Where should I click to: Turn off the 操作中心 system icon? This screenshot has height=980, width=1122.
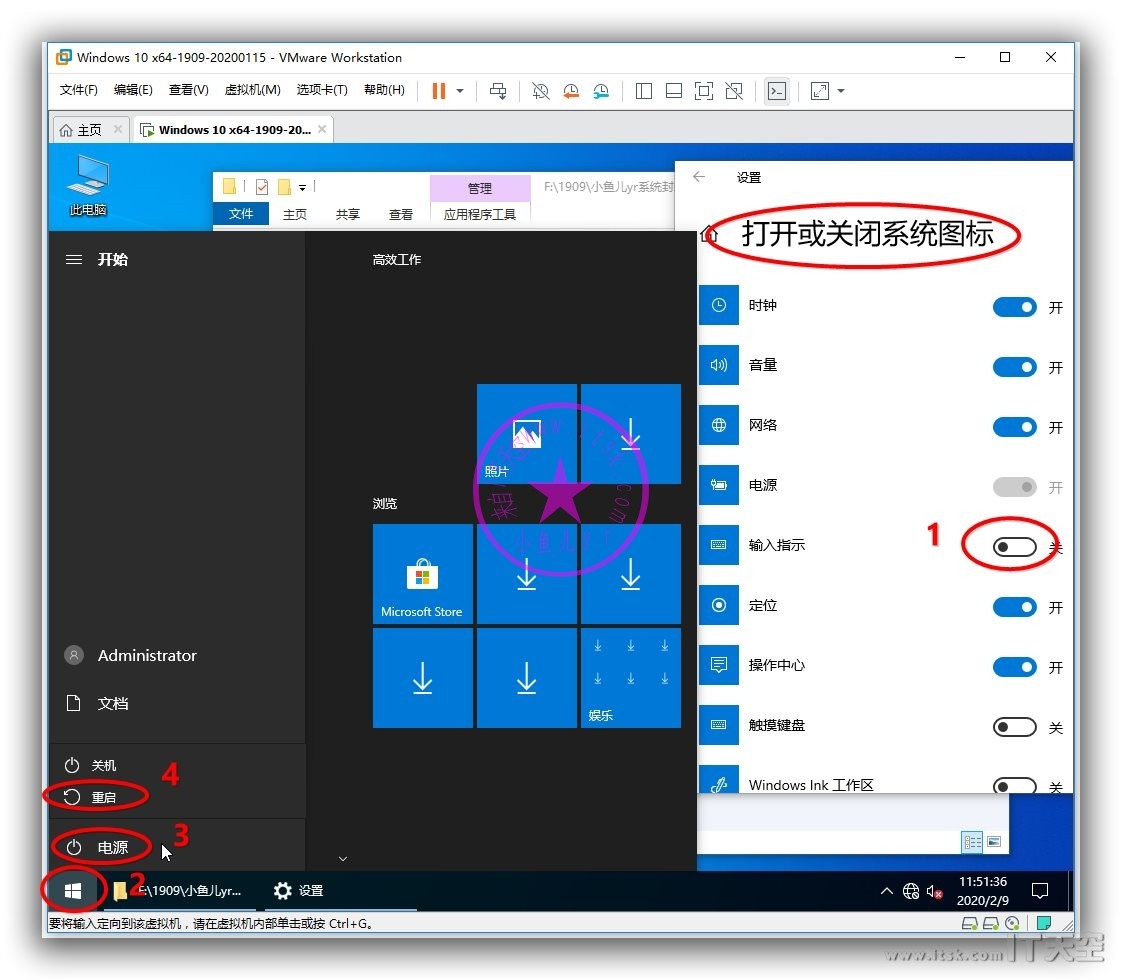pos(1014,667)
